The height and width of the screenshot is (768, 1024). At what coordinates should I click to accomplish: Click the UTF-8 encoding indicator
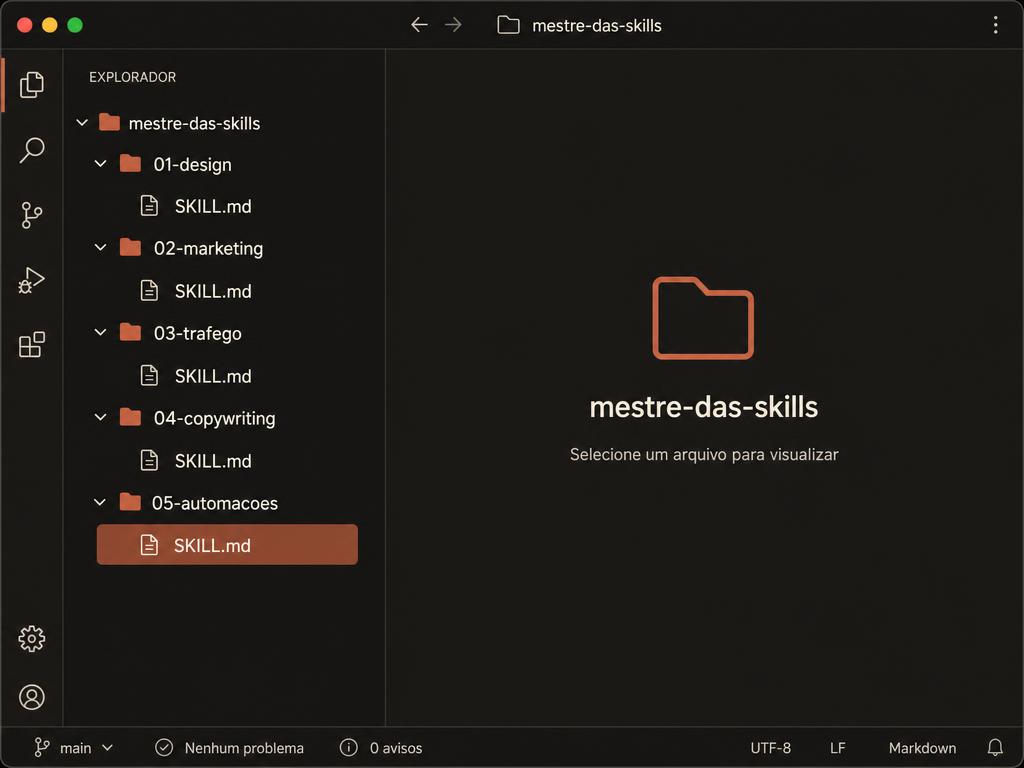tap(770, 748)
